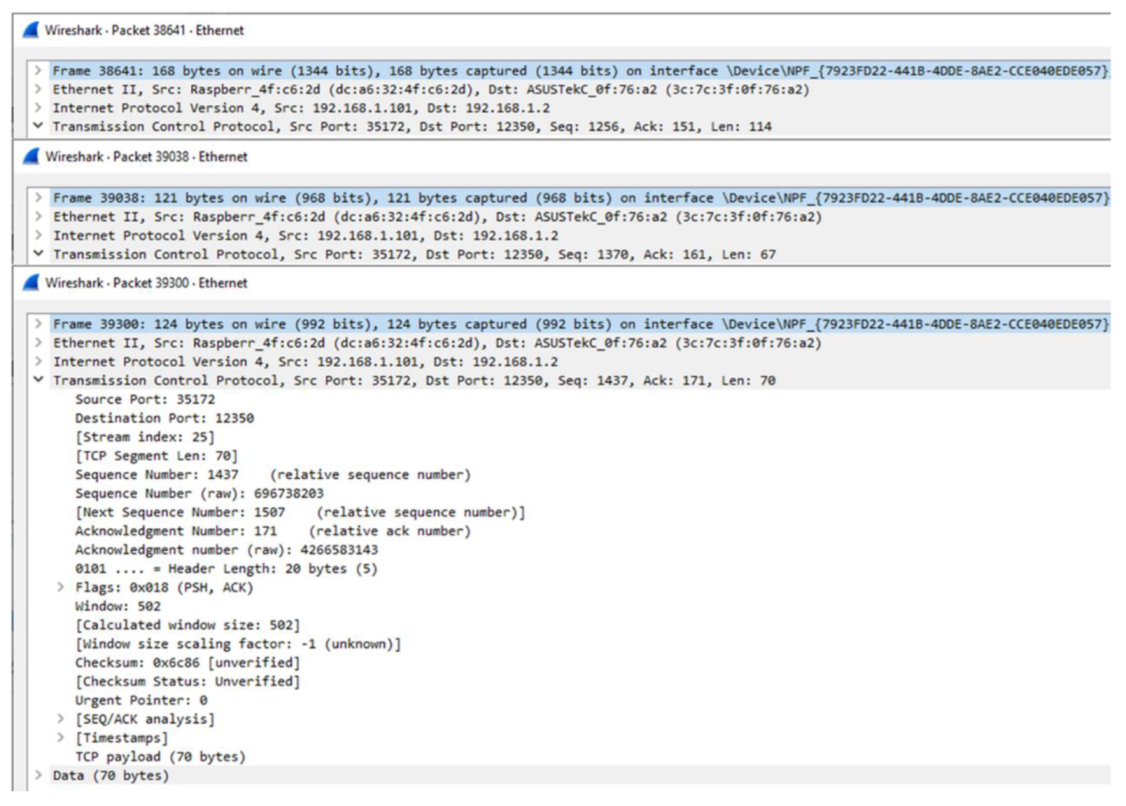1126x806 pixels.
Task: Select the Checksum: 0x6c86 line
Action: pyautogui.click(x=186, y=663)
